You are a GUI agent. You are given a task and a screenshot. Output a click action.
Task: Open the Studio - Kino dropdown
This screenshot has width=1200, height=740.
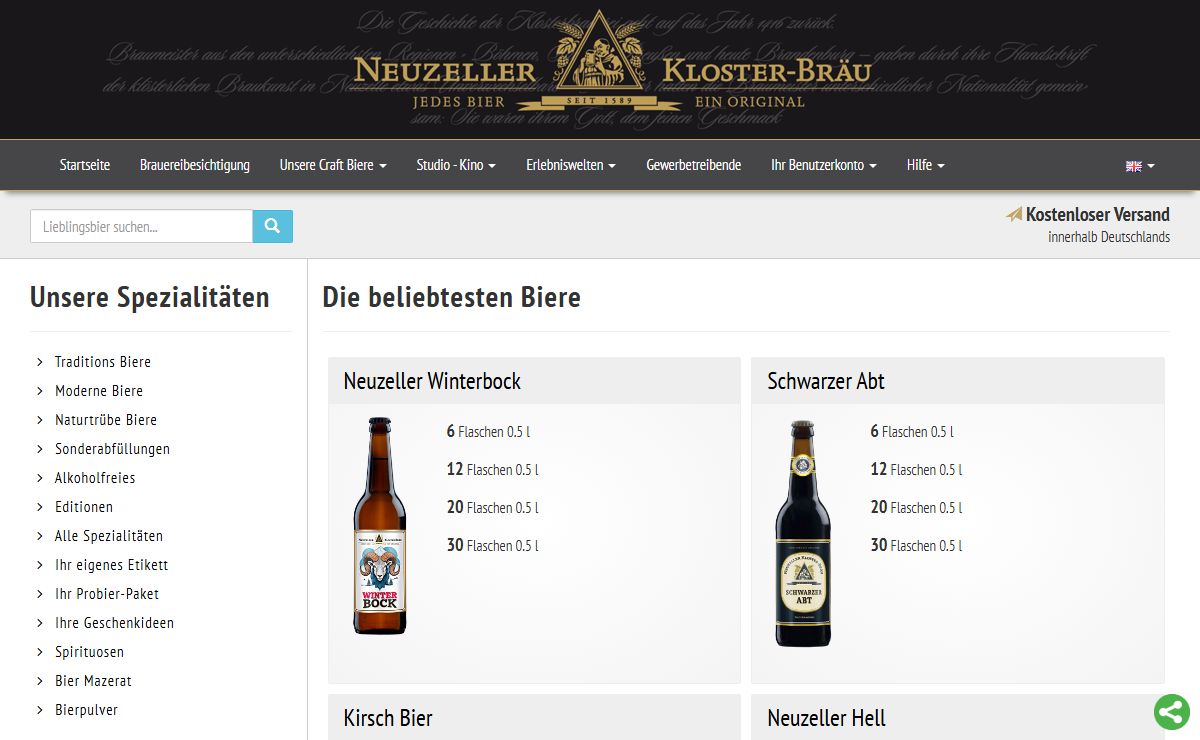click(456, 165)
